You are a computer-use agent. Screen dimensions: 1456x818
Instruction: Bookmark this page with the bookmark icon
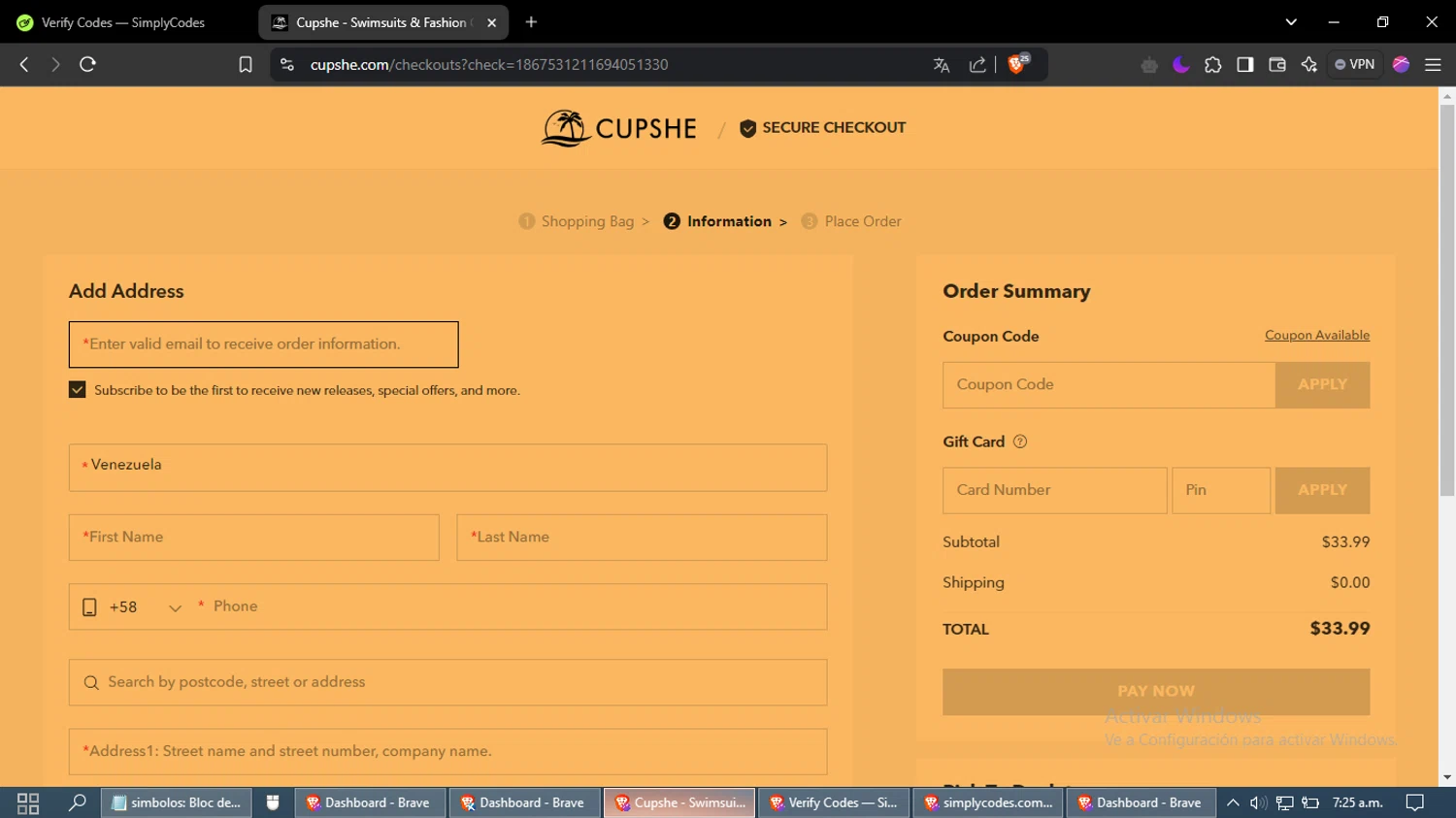[246, 64]
